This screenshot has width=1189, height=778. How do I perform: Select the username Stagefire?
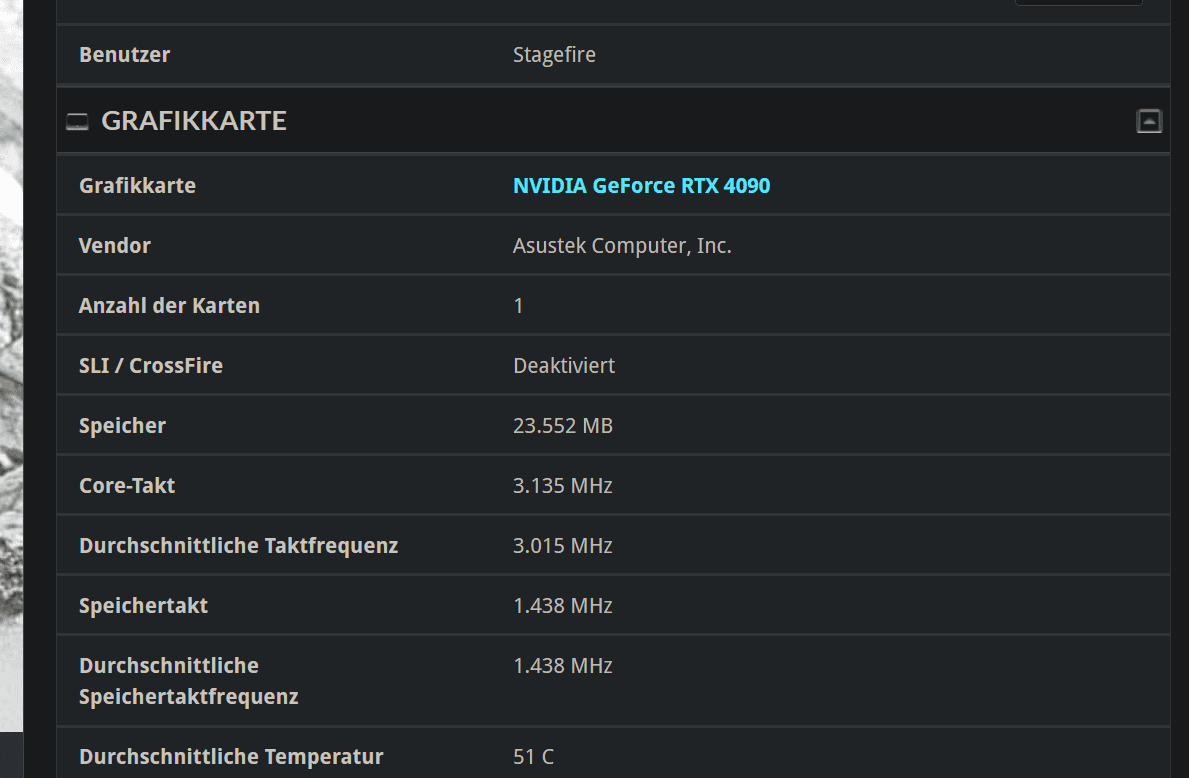coord(554,55)
